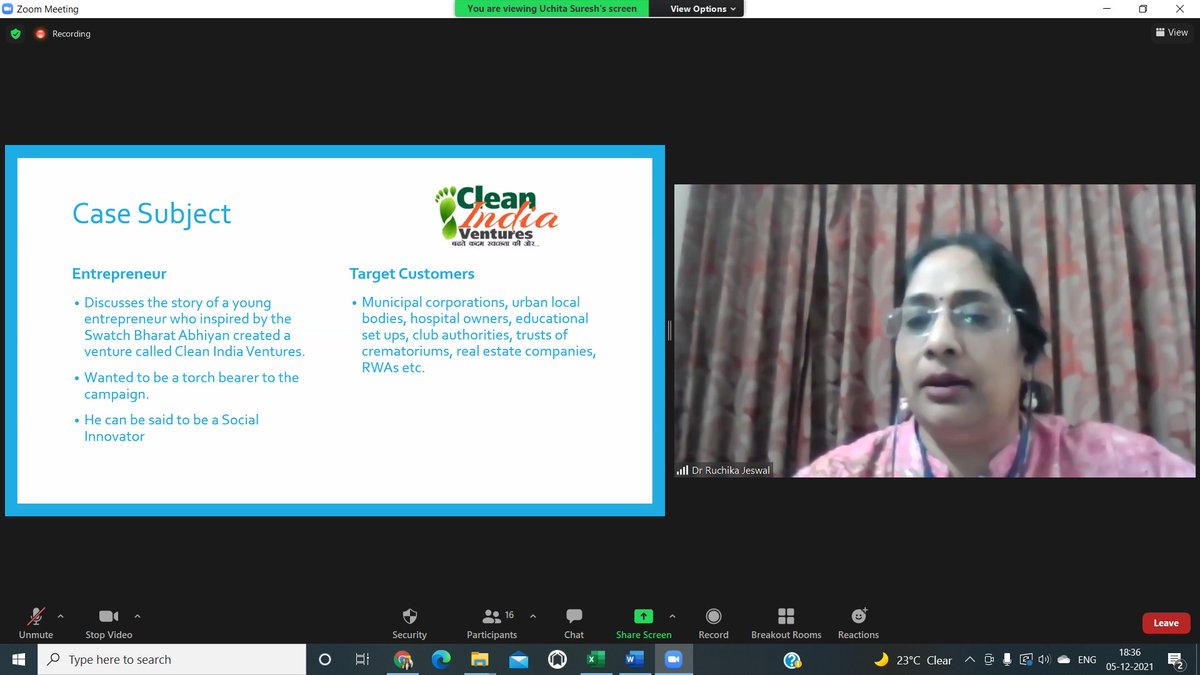Screen dimensions: 1200x675
Task: Open the View Options dropdown
Action: click(x=702, y=9)
